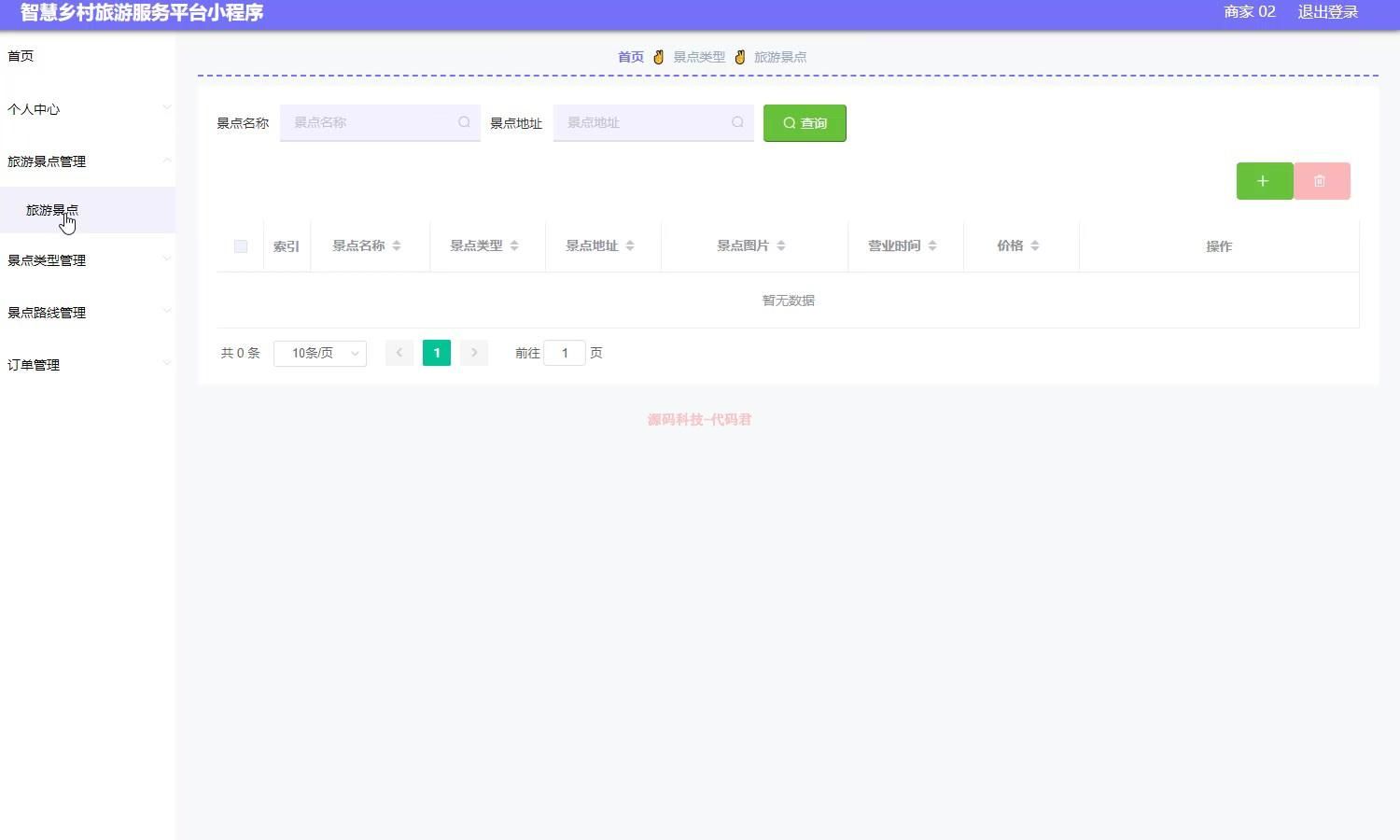
Task: Sort by 景点类型 column arrows
Action: (514, 245)
